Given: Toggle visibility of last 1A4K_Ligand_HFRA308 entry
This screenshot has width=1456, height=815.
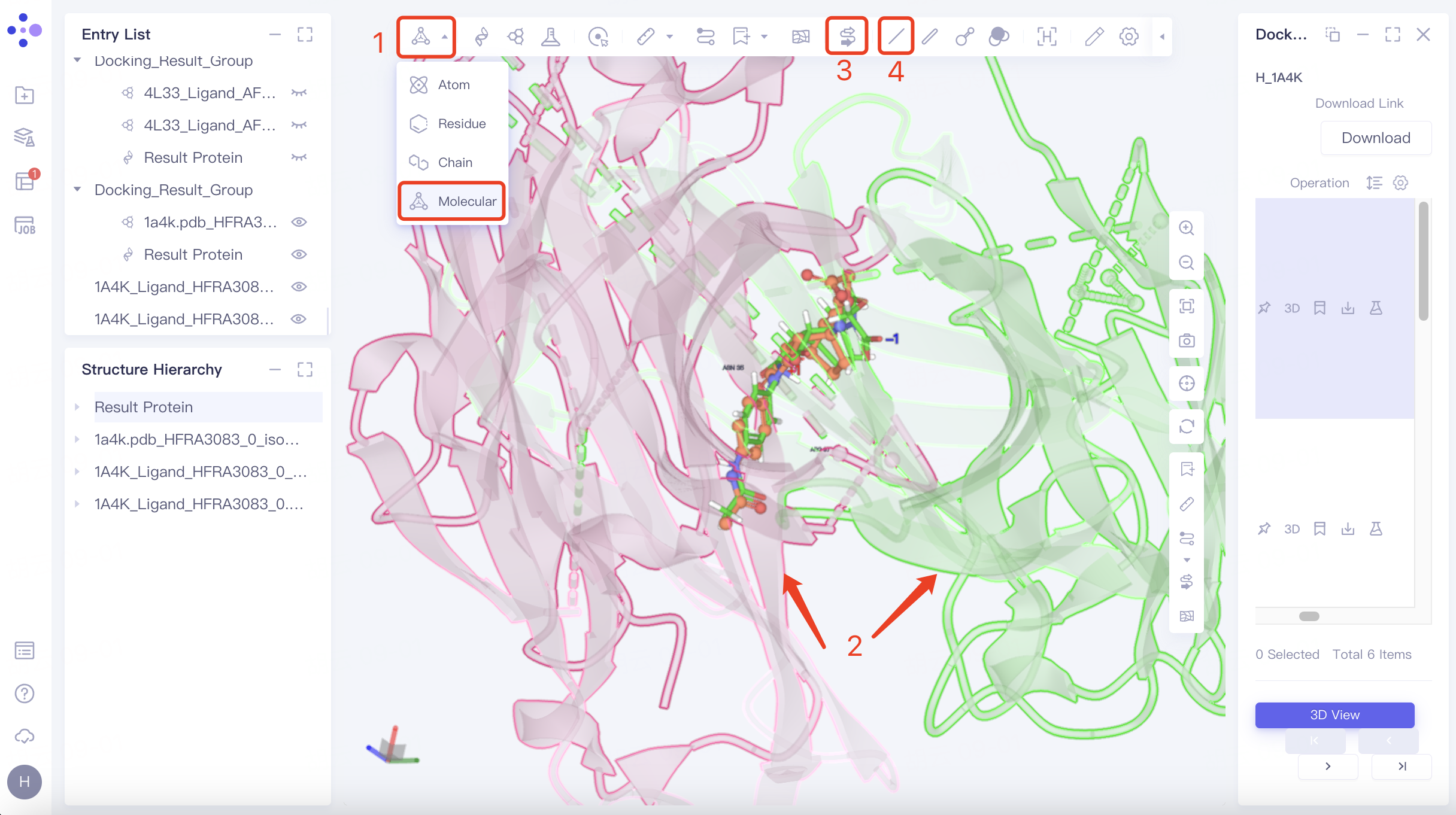Looking at the screenshot, I should pyautogui.click(x=299, y=319).
